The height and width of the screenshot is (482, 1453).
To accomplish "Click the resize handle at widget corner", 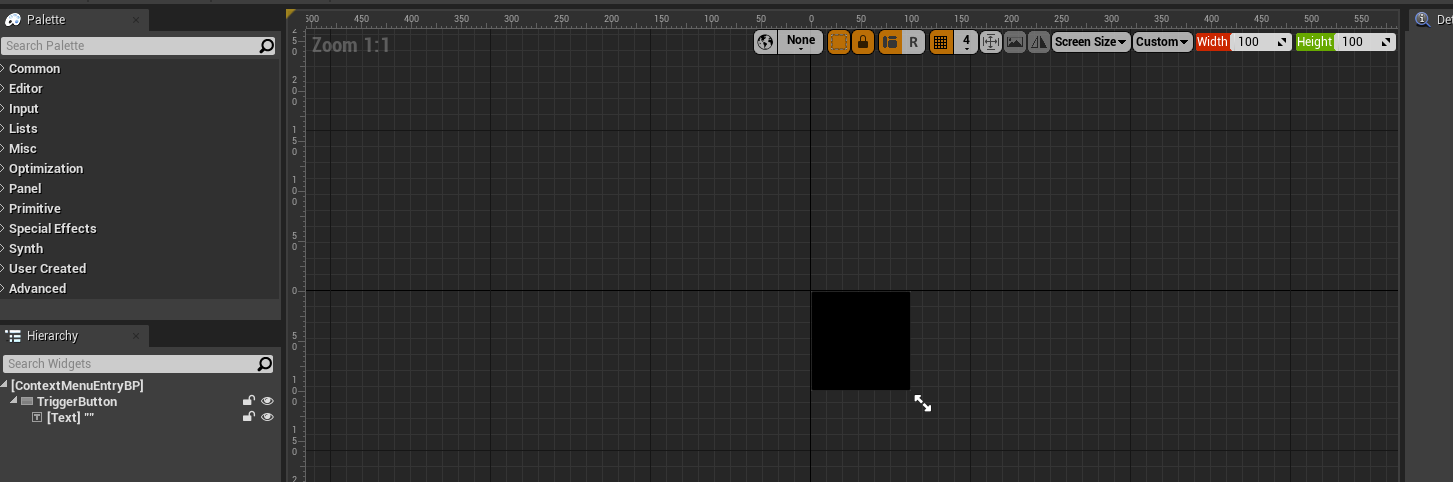I will pos(923,403).
